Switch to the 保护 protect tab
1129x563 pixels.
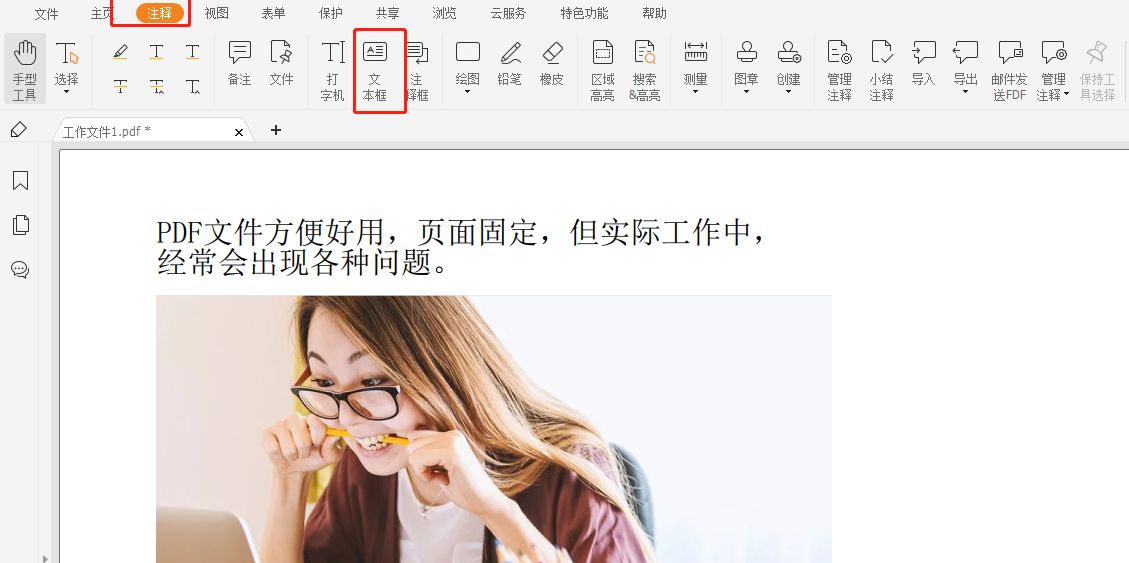click(330, 14)
